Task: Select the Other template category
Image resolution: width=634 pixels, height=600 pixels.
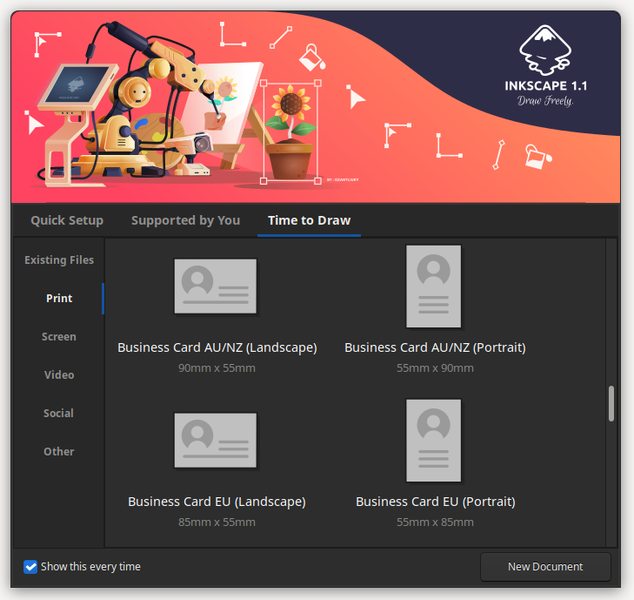Action: click(x=59, y=452)
